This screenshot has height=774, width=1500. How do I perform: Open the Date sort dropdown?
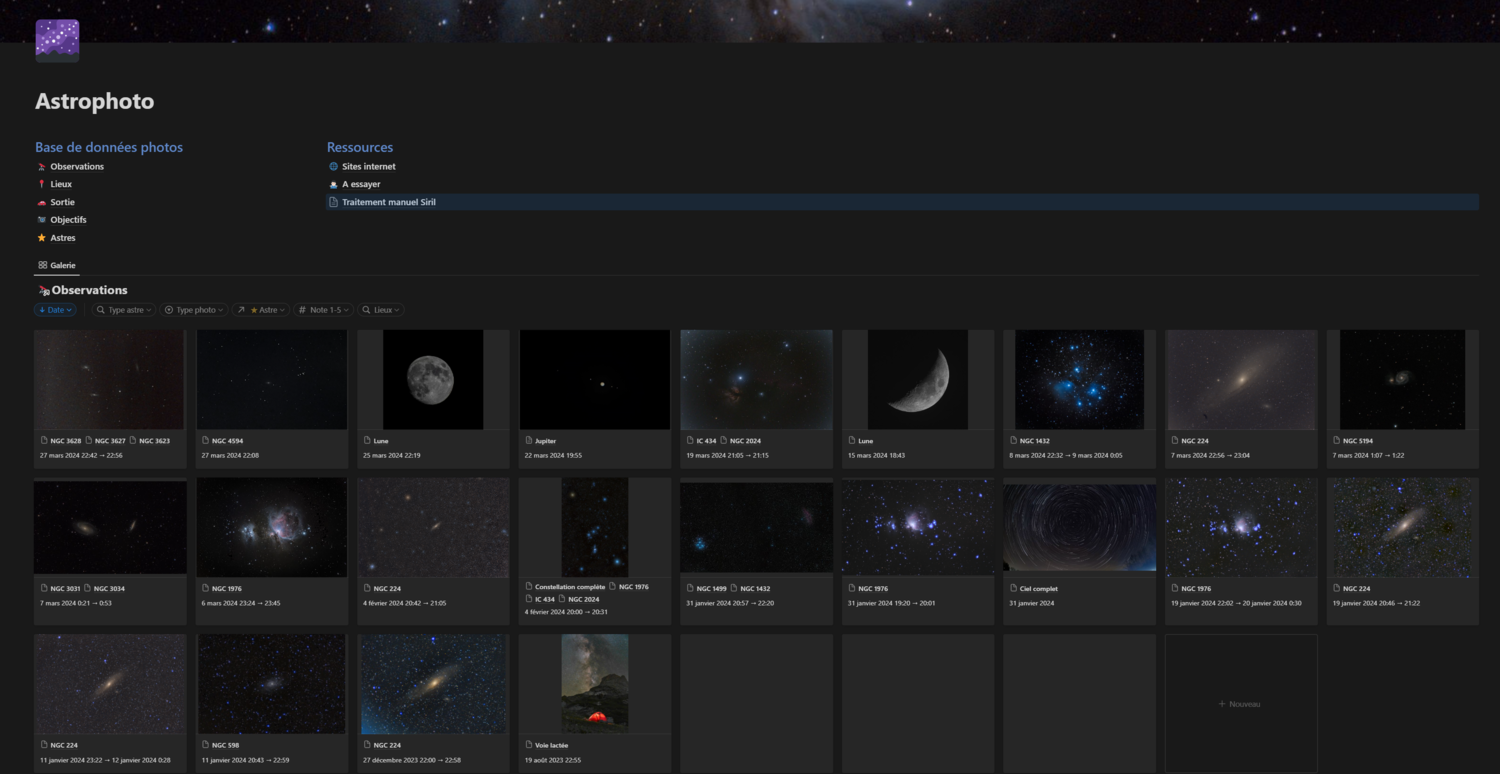click(55, 310)
